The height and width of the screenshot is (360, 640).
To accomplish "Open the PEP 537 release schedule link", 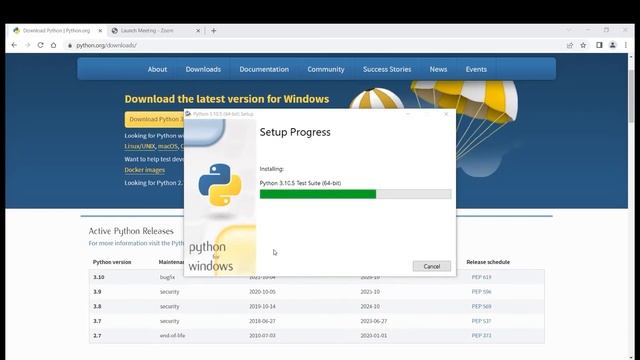I will tap(481, 321).
